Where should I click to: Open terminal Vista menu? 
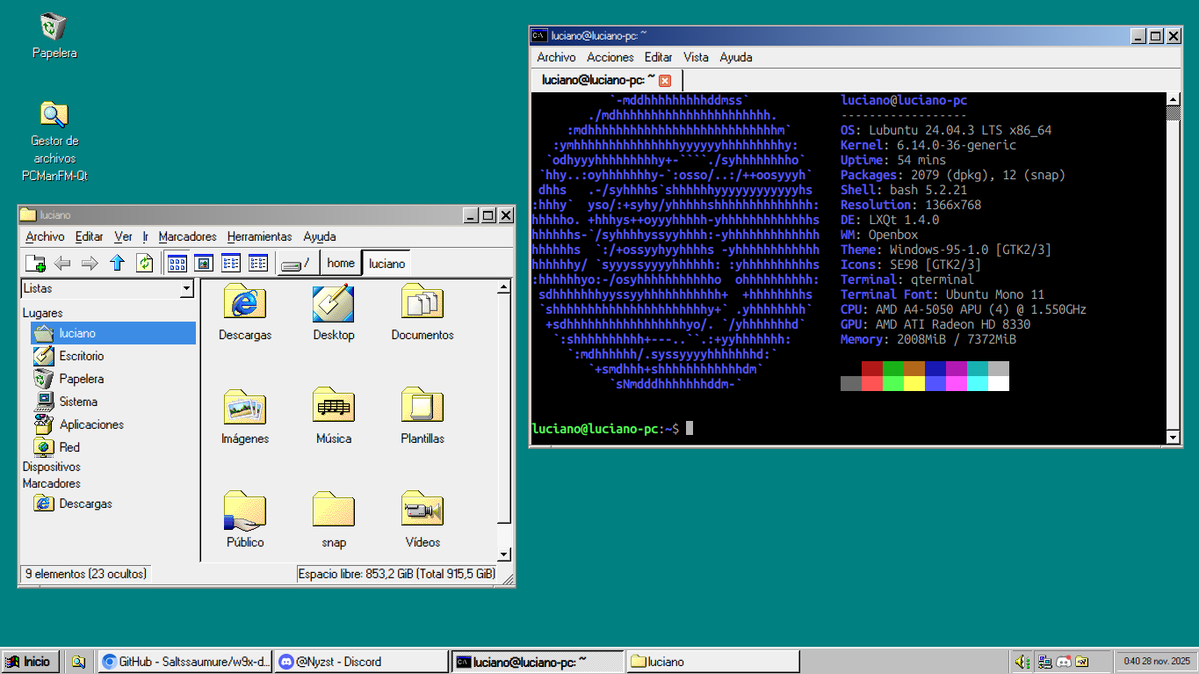click(x=696, y=57)
